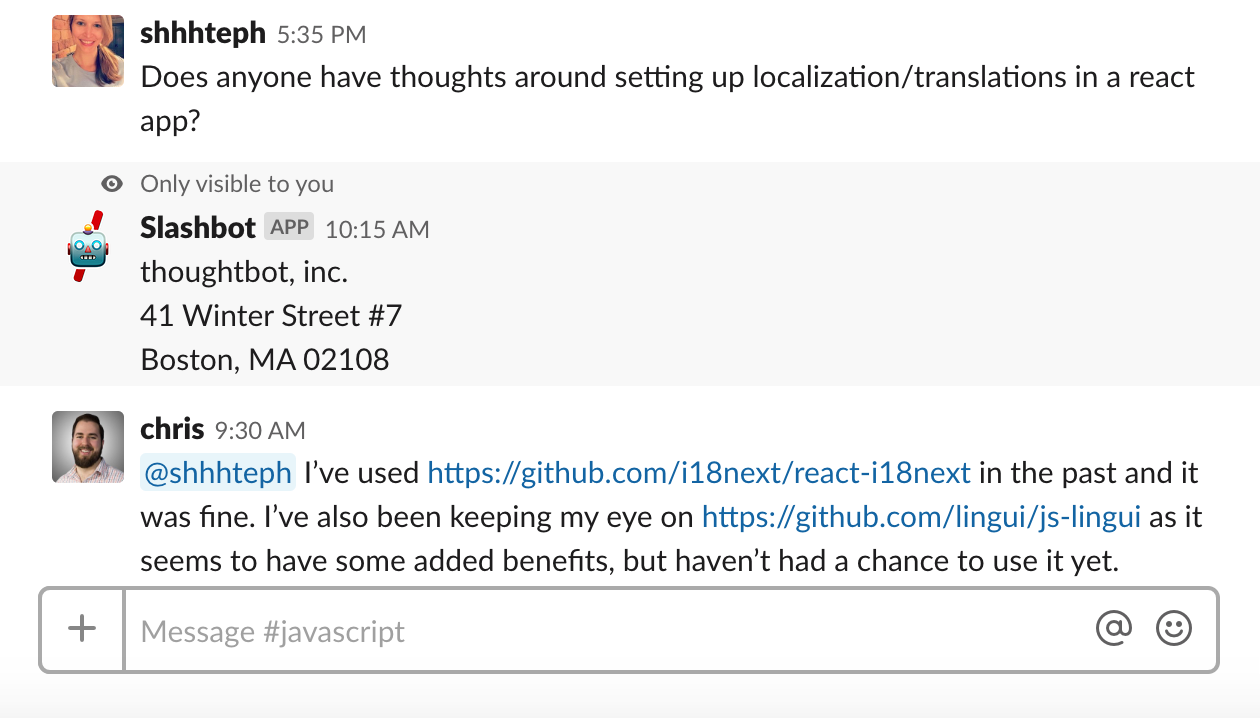Click the Slashbot sender name
The image size is (1260, 718).
(198, 228)
